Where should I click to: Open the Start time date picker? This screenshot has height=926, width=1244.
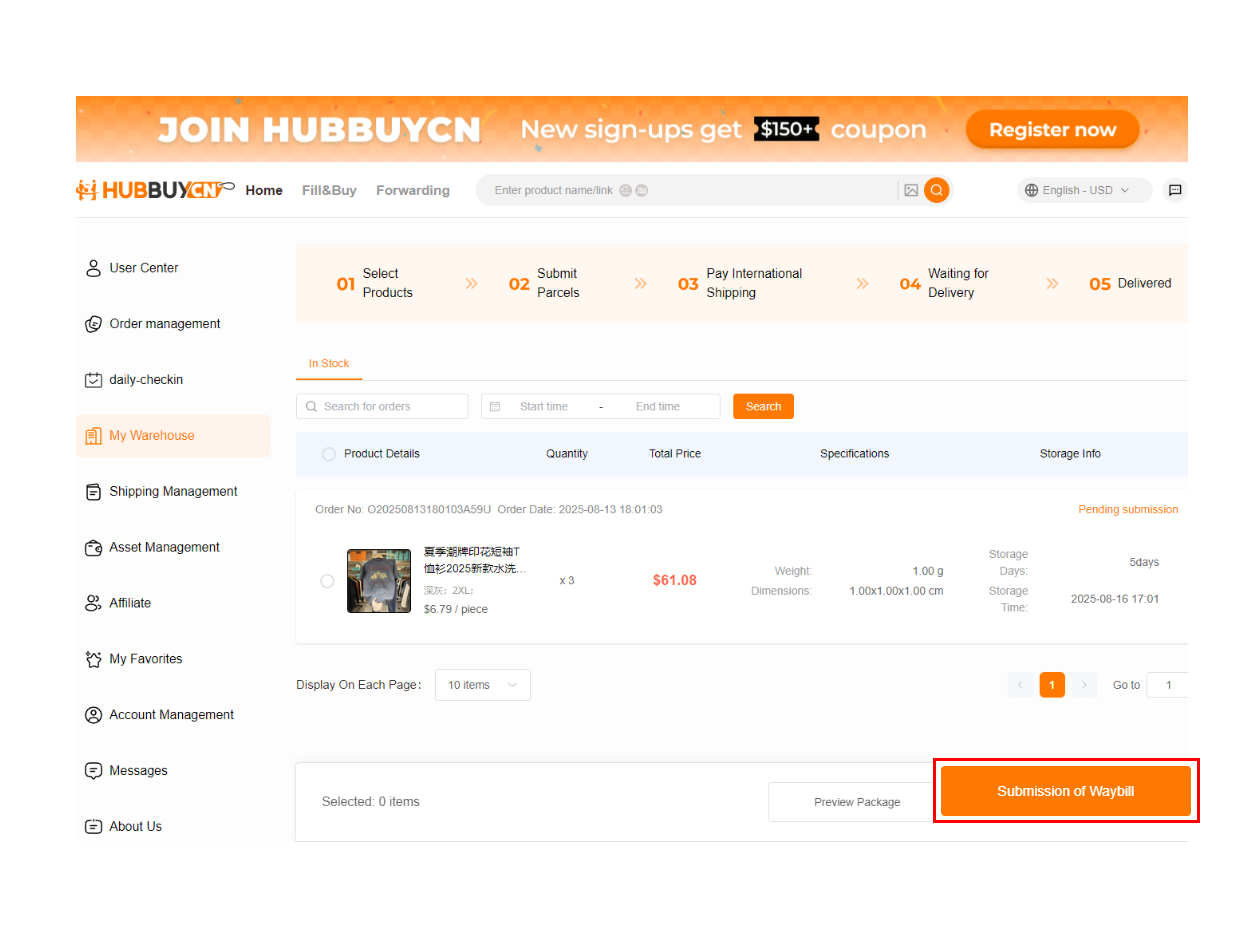point(543,406)
